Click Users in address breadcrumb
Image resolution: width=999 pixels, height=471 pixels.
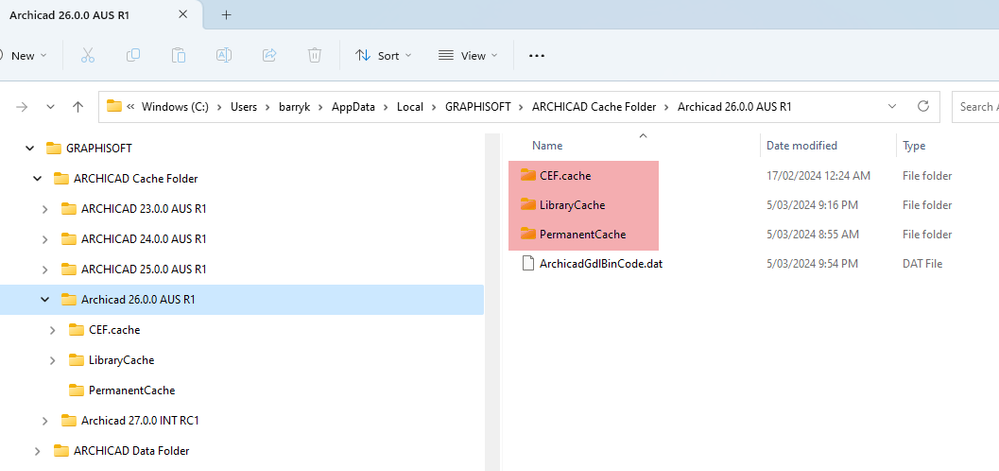pos(243,106)
